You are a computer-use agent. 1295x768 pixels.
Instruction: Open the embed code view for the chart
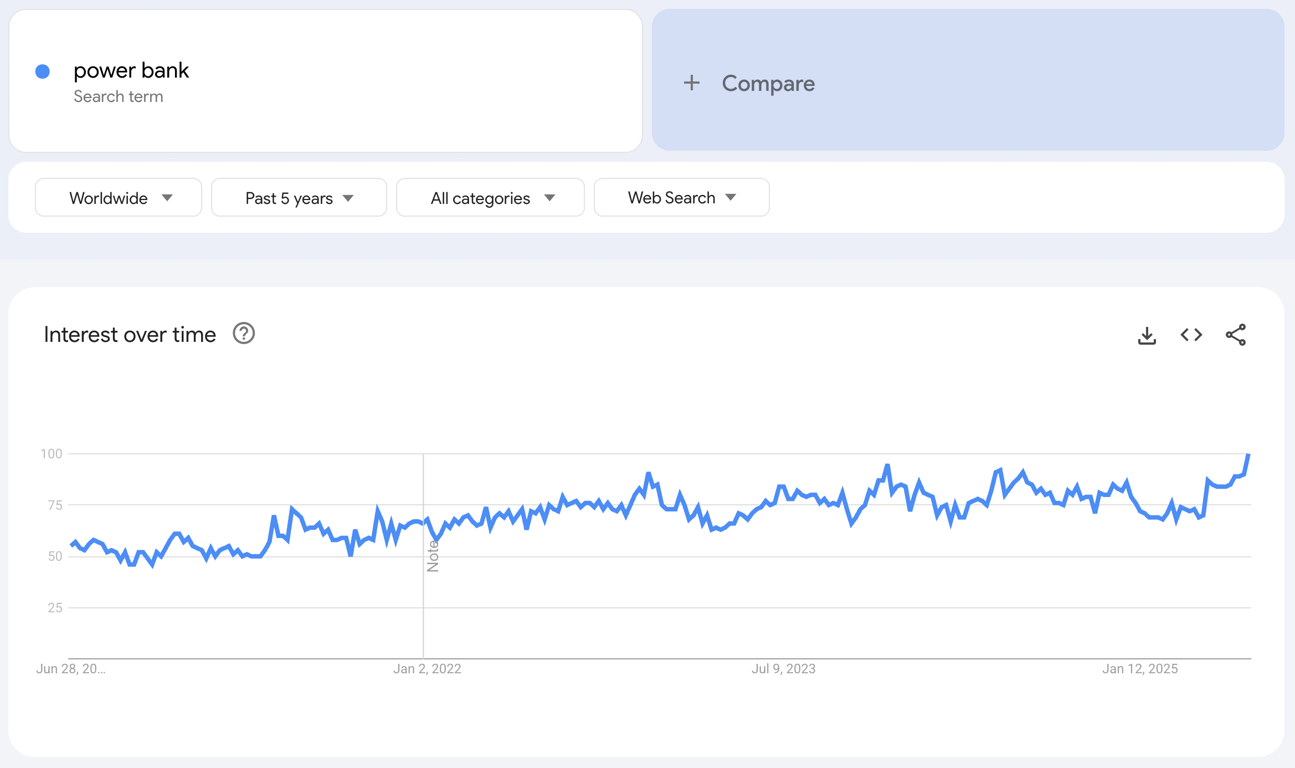click(1191, 335)
